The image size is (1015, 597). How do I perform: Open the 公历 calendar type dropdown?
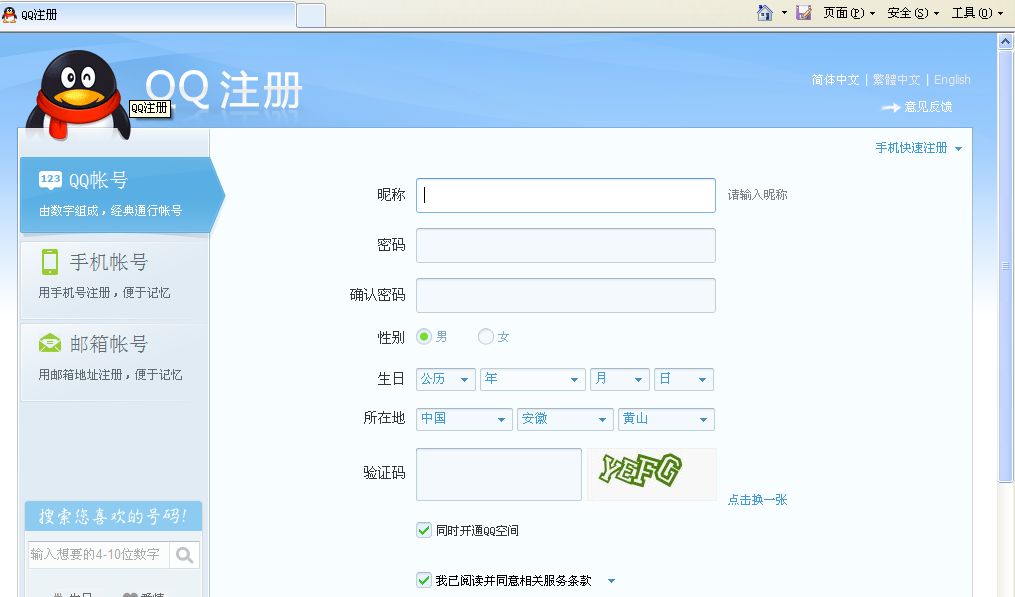[445, 379]
